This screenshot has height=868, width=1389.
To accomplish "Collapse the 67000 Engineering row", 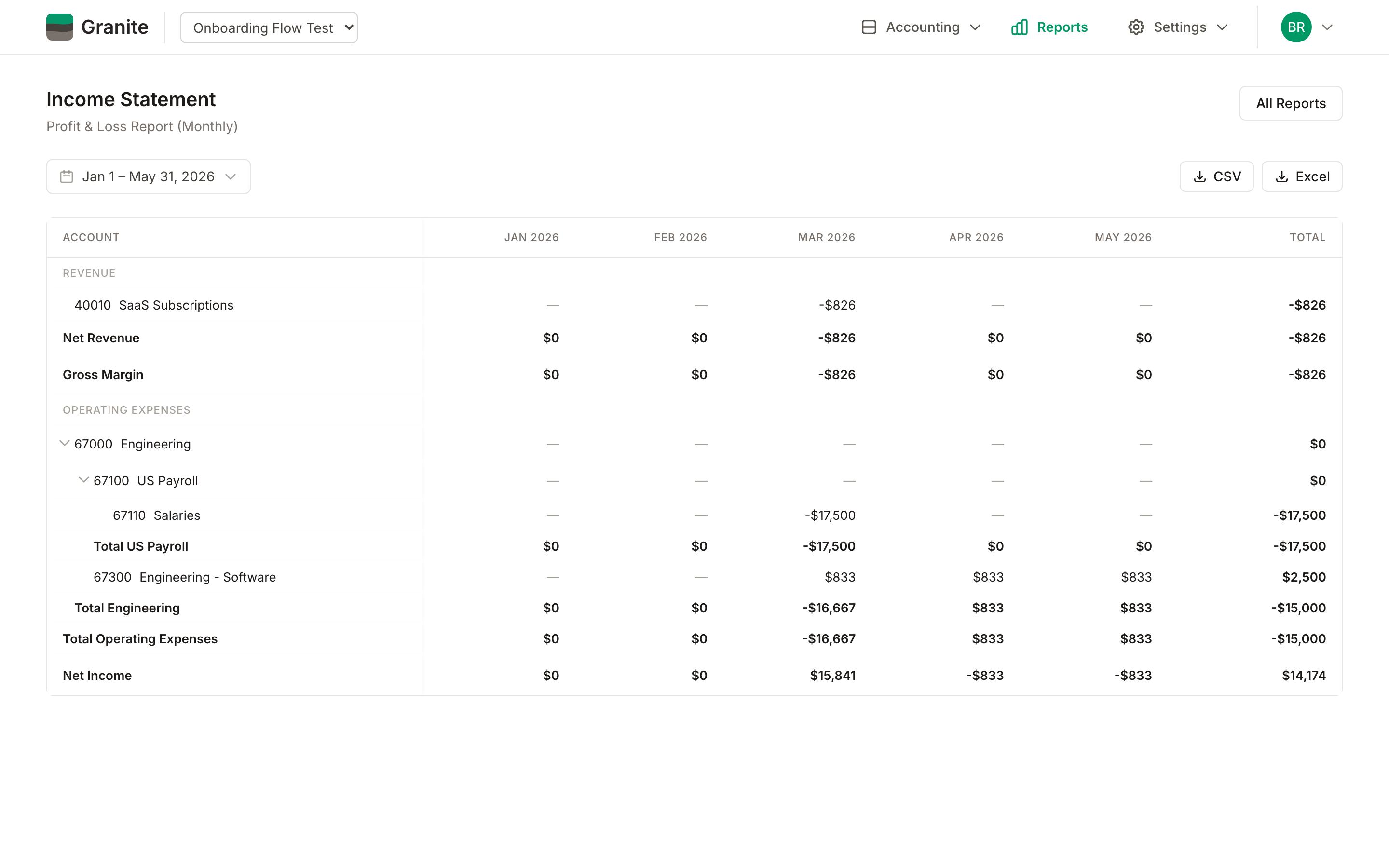I will [65, 443].
